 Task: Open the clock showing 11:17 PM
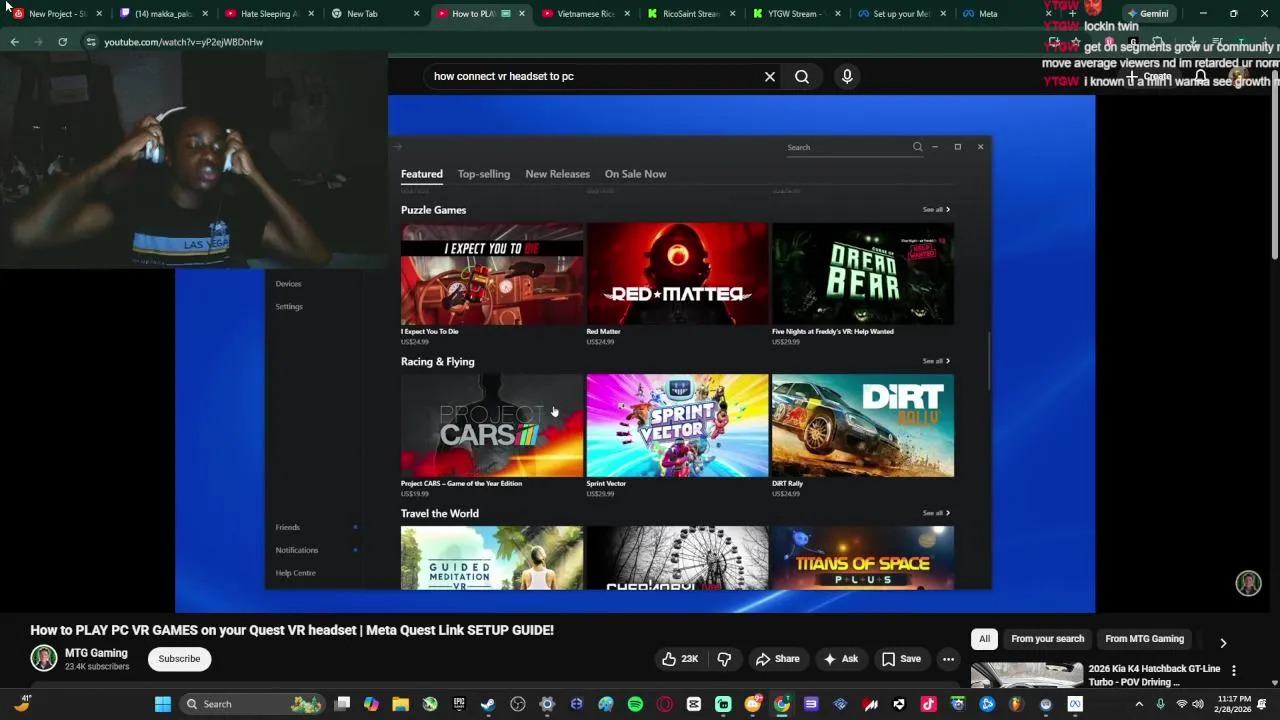[x=1235, y=704]
